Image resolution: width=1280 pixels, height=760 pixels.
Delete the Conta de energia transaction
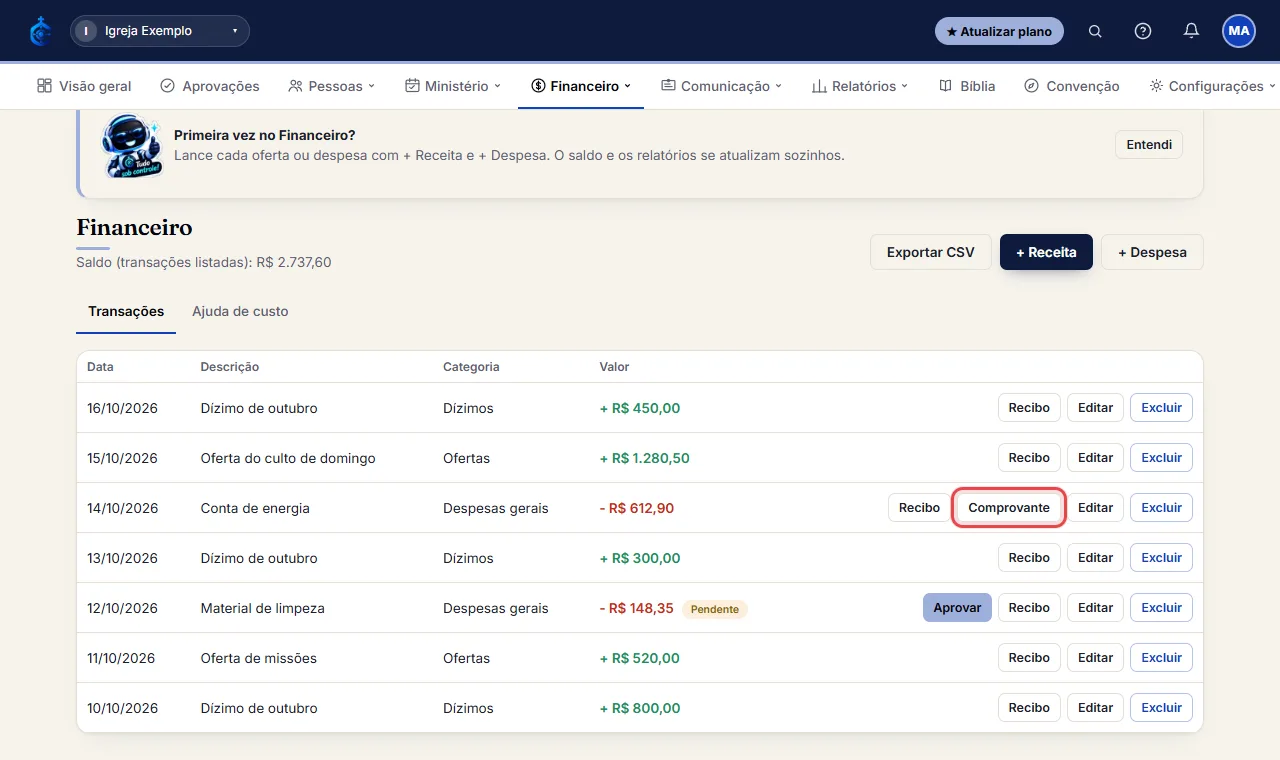[x=1161, y=508]
